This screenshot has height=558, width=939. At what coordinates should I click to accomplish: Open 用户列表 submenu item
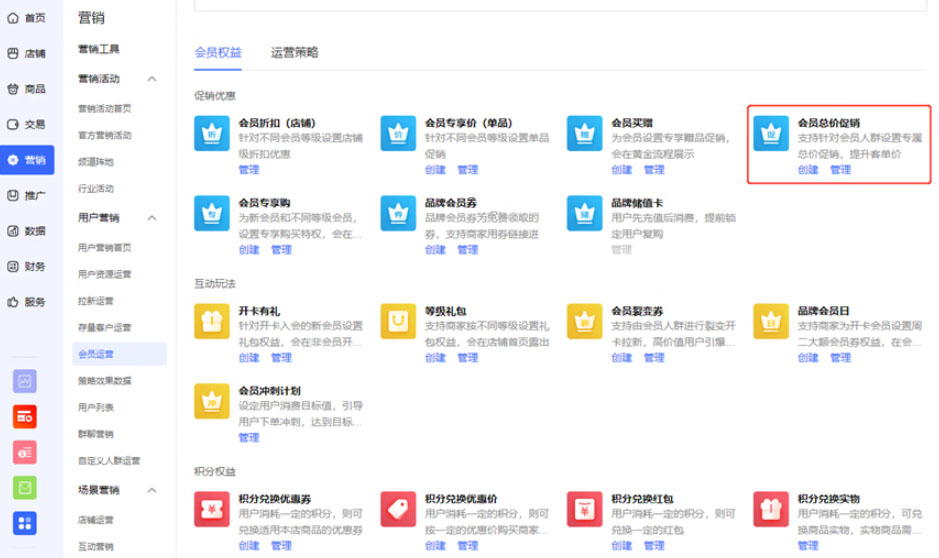96,407
